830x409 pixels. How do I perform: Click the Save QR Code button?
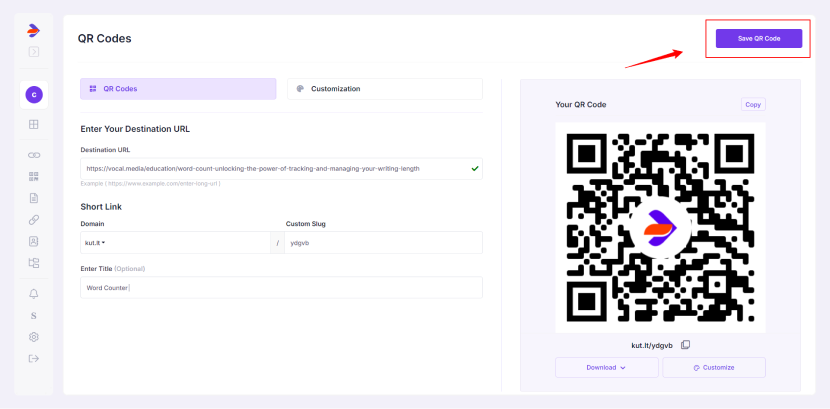pyautogui.click(x=759, y=39)
